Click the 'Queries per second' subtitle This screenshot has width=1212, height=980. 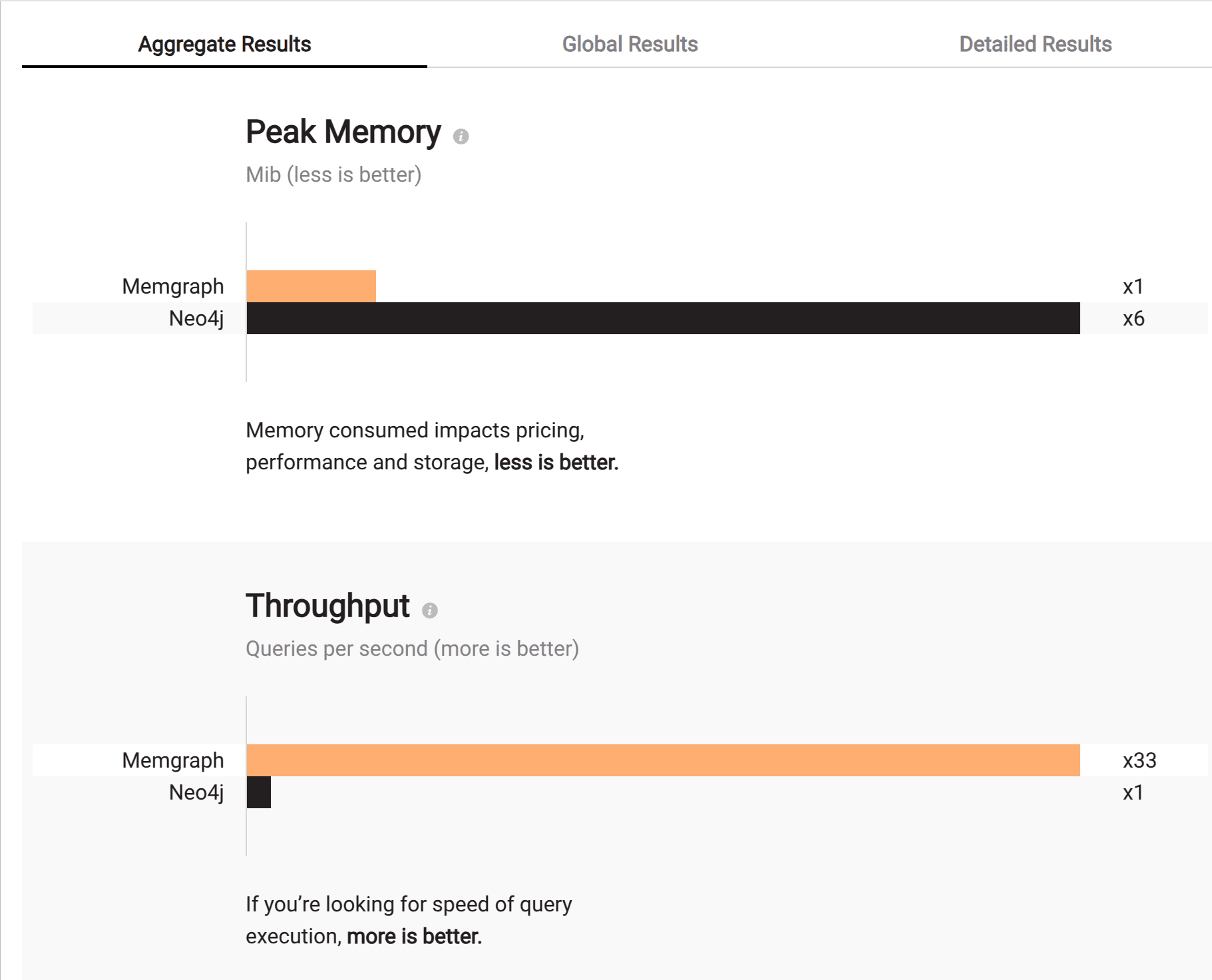point(337,648)
